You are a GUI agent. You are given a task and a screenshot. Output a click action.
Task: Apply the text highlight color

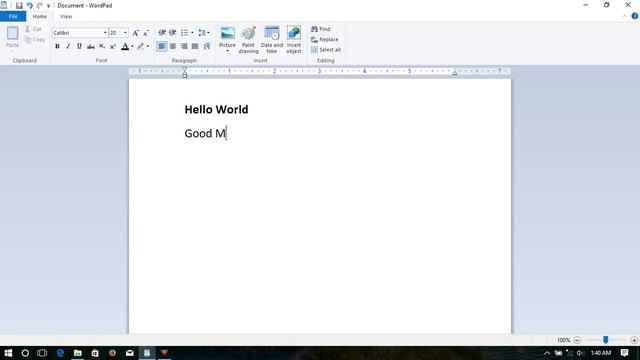[141, 46]
